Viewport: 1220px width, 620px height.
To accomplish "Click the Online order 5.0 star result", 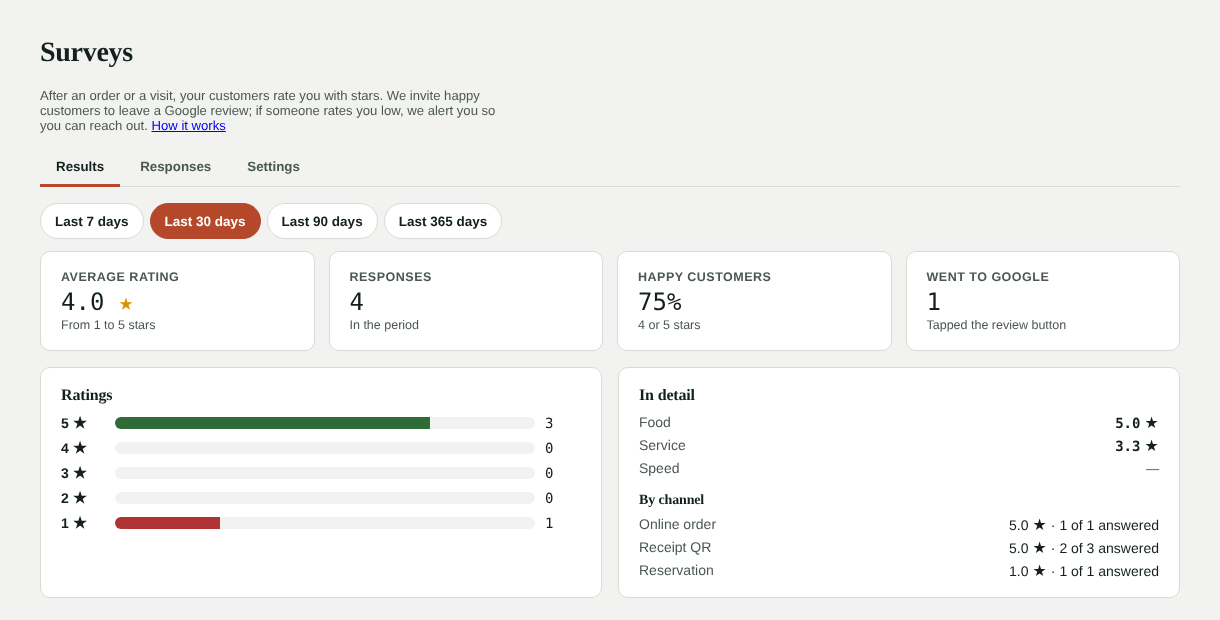I will point(1027,525).
